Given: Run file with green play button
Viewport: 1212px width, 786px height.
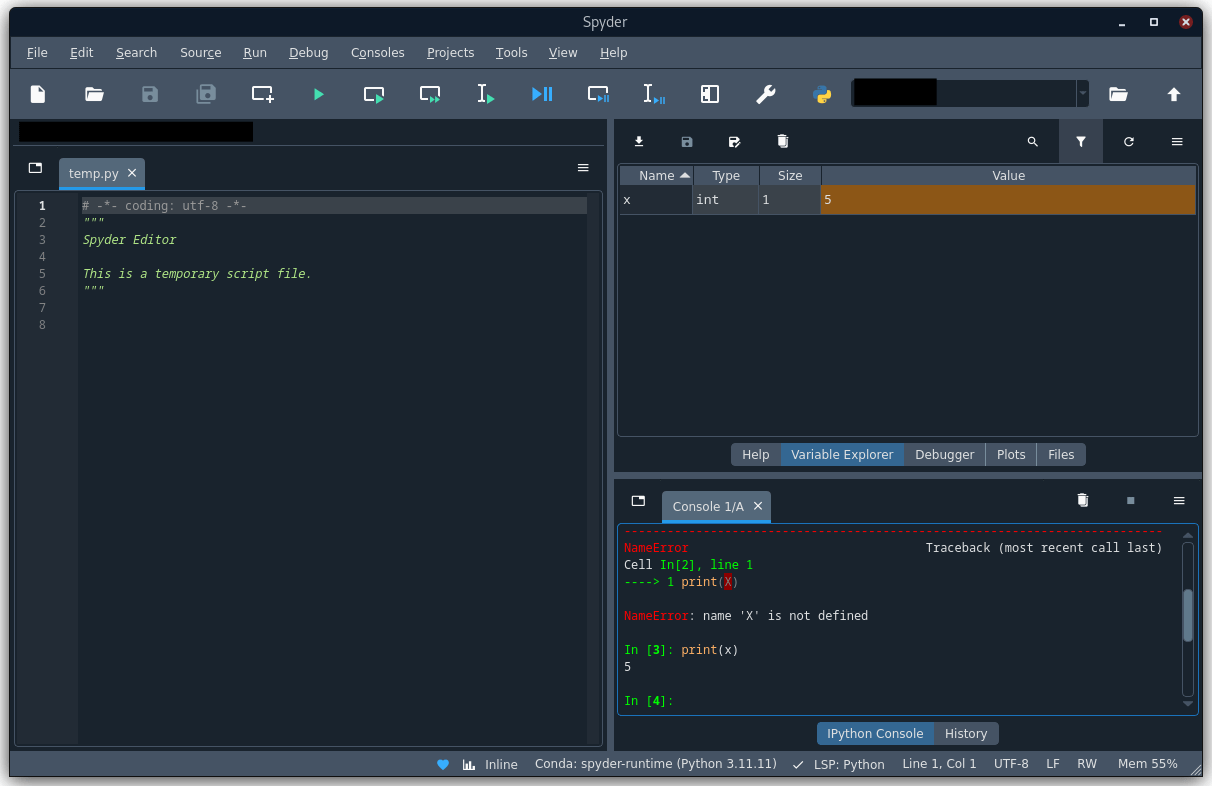Looking at the screenshot, I should 318,94.
